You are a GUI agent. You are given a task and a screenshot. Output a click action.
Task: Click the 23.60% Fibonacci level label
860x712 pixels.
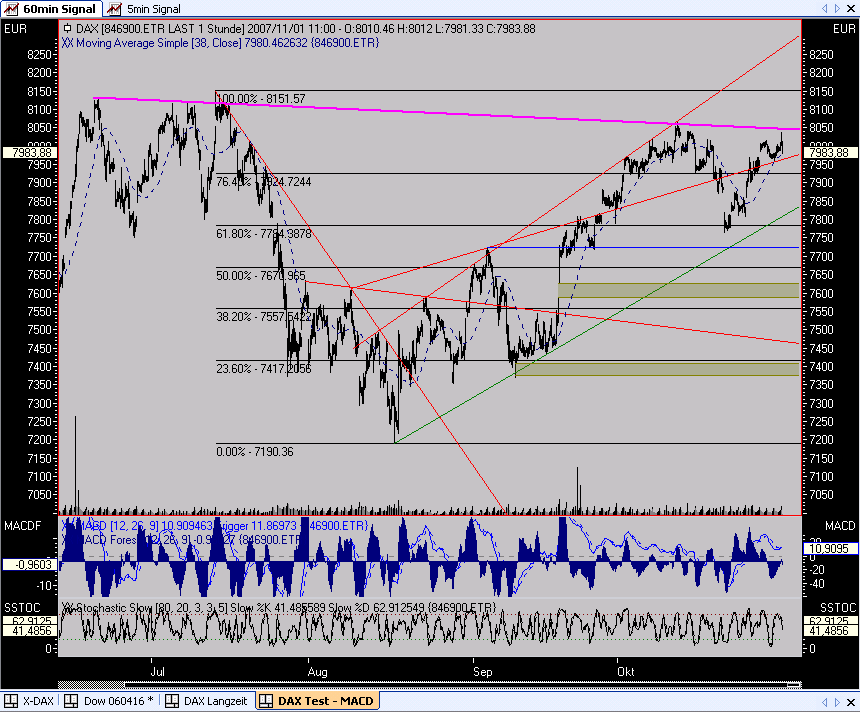(263, 369)
